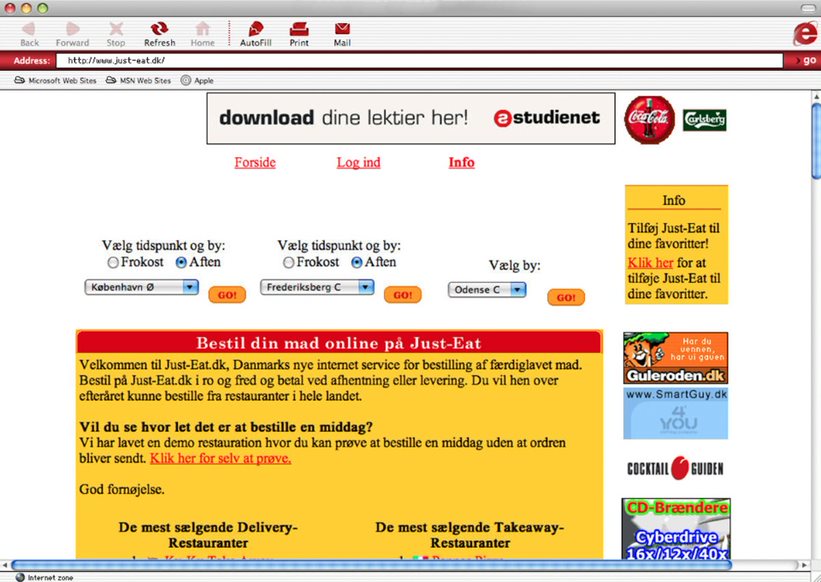821x582 pixels.
Task: Select Frokost radio in København group
Action: tap(113, 263)
